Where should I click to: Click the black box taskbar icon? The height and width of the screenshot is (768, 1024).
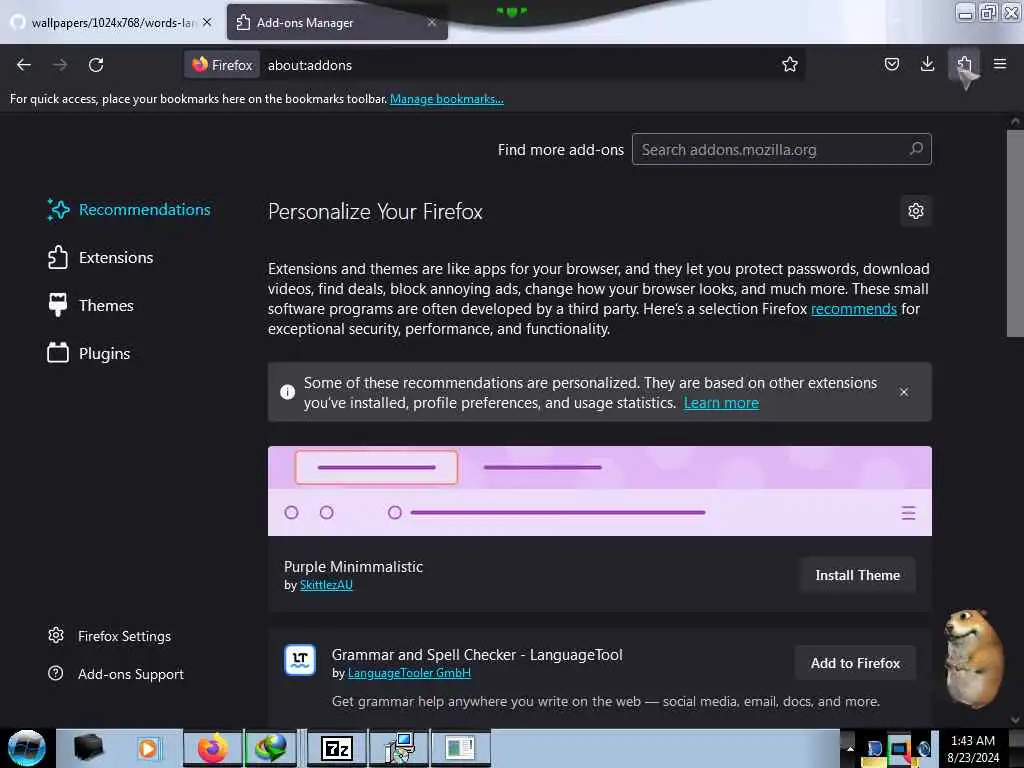(x=88, y=748)
